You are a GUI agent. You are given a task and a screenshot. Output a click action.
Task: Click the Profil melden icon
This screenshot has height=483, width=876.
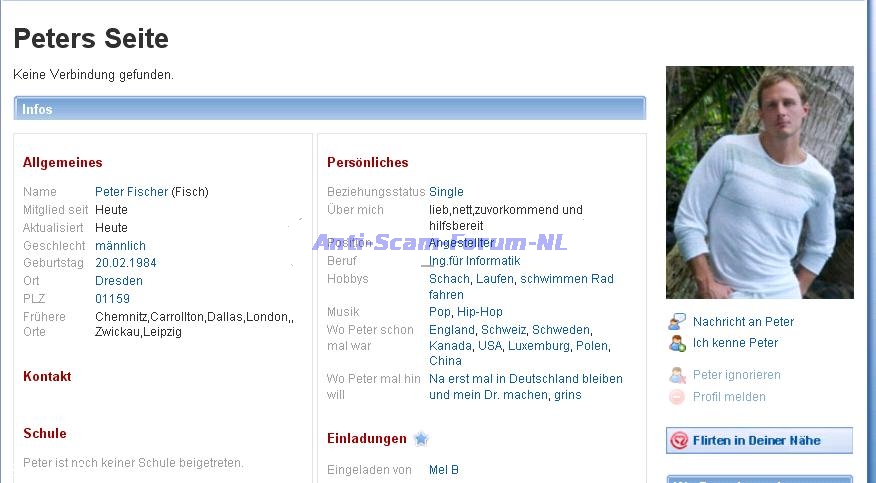click(677, 397)
